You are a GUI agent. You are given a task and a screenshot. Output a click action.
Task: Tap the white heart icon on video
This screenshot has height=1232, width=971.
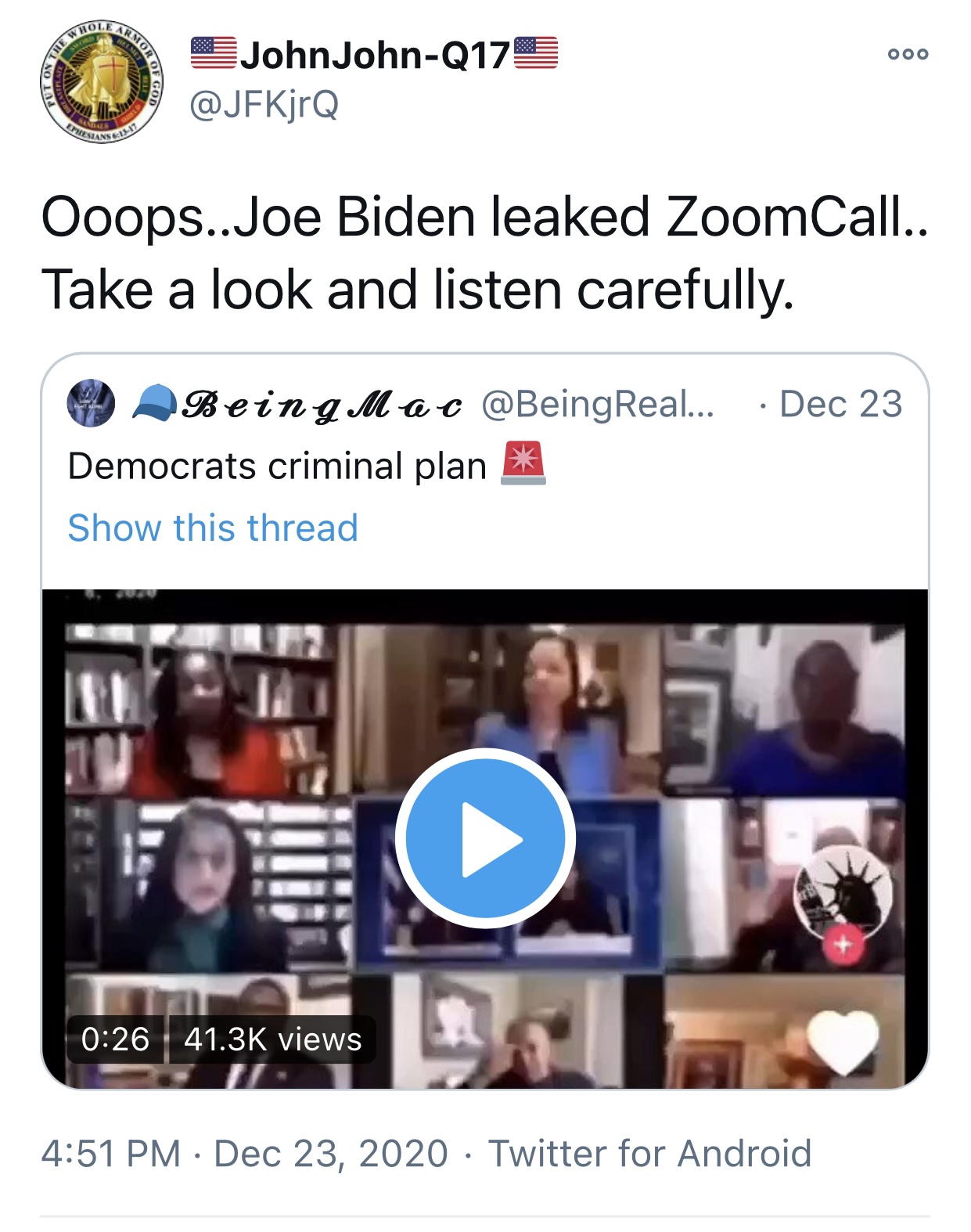tap(843, 1041)
